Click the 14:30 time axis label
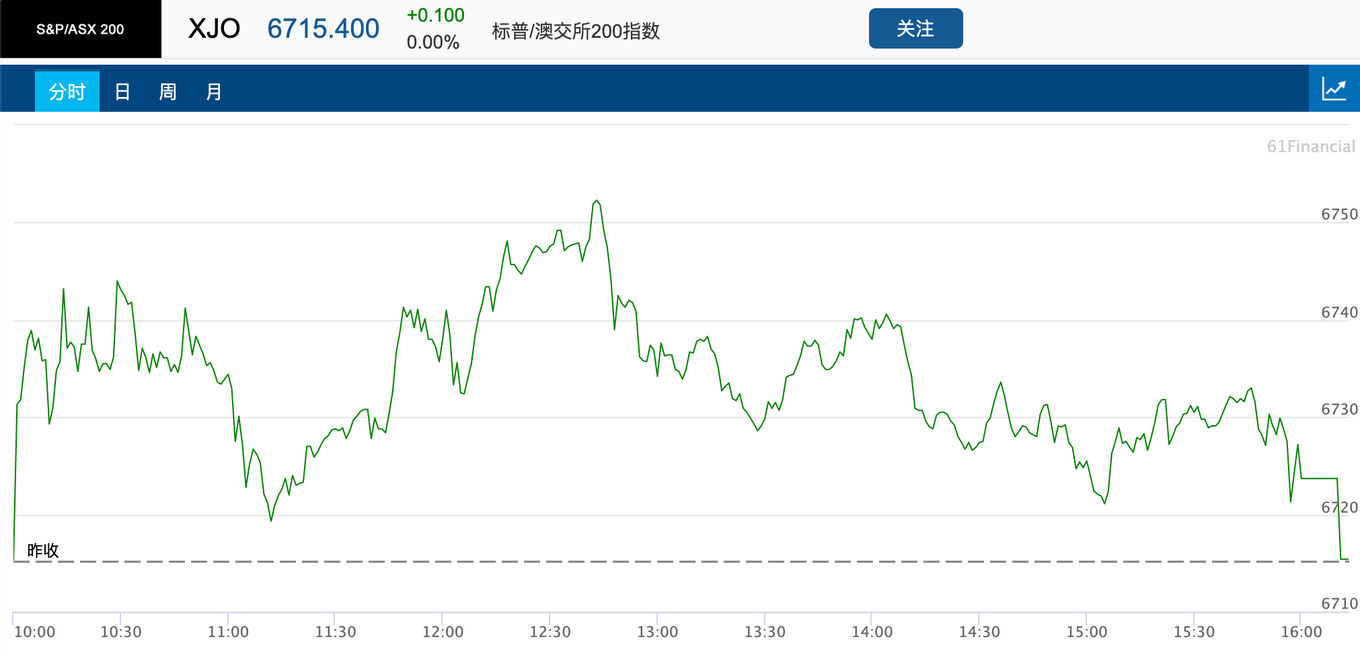 point(980,632)
